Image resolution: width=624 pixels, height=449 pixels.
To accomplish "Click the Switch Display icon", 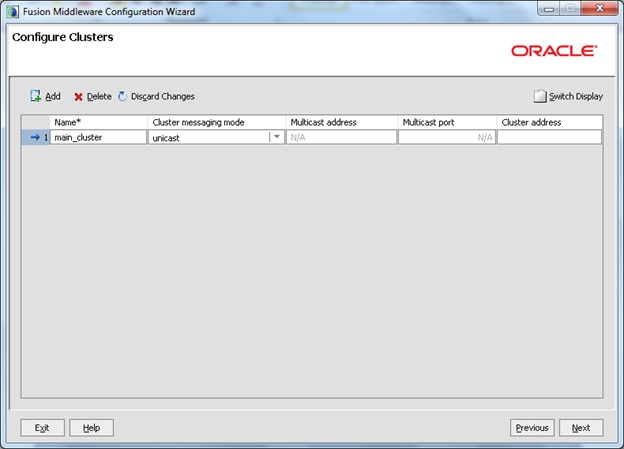I will [x=540, y=96].
